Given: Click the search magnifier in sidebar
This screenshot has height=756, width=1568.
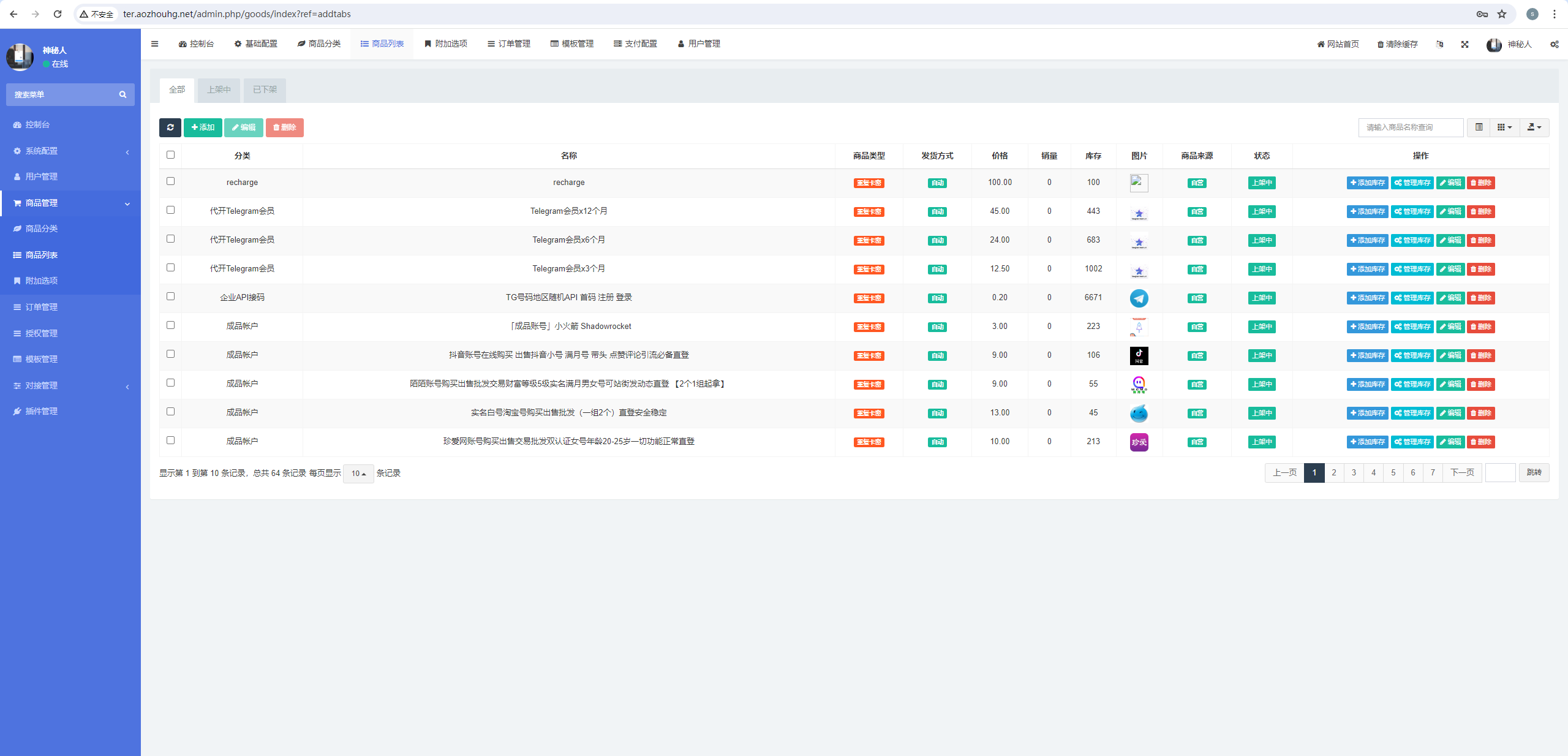Looking at the screenshot, I should click(123, 95).
